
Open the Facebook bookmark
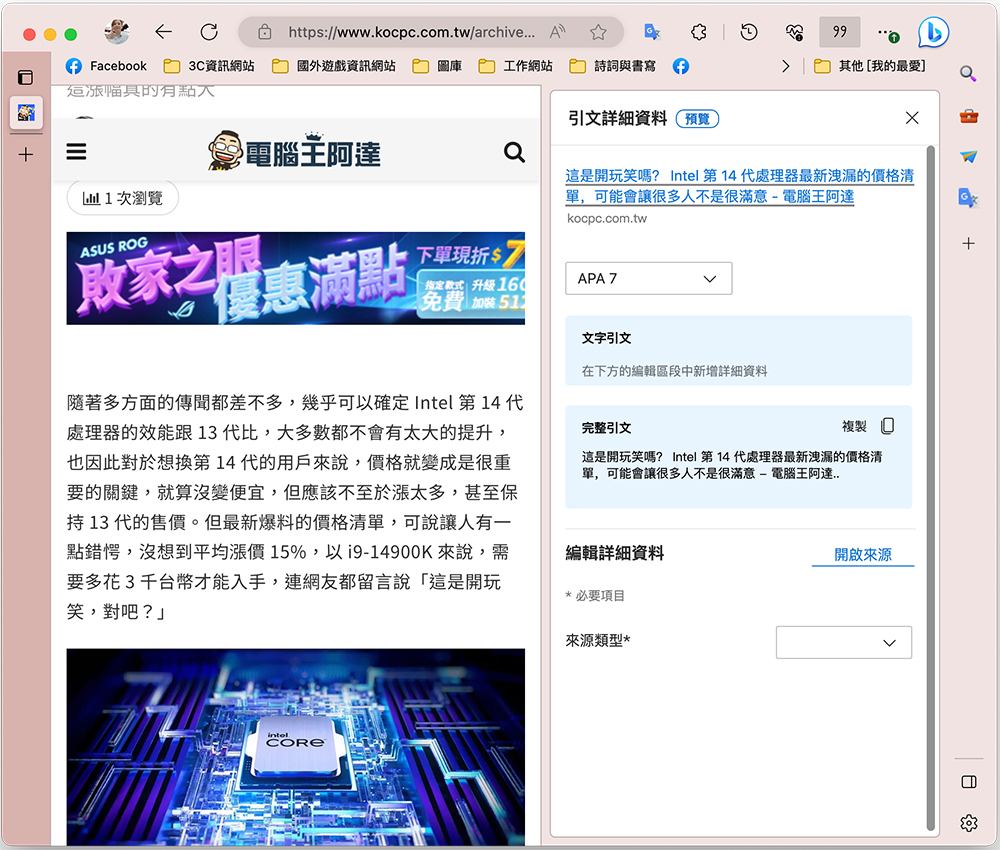click(107, 66)
